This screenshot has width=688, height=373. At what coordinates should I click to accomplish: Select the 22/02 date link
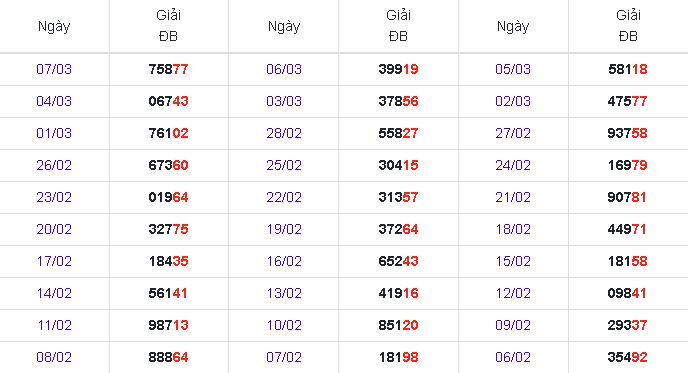click(x=284, y=197)
